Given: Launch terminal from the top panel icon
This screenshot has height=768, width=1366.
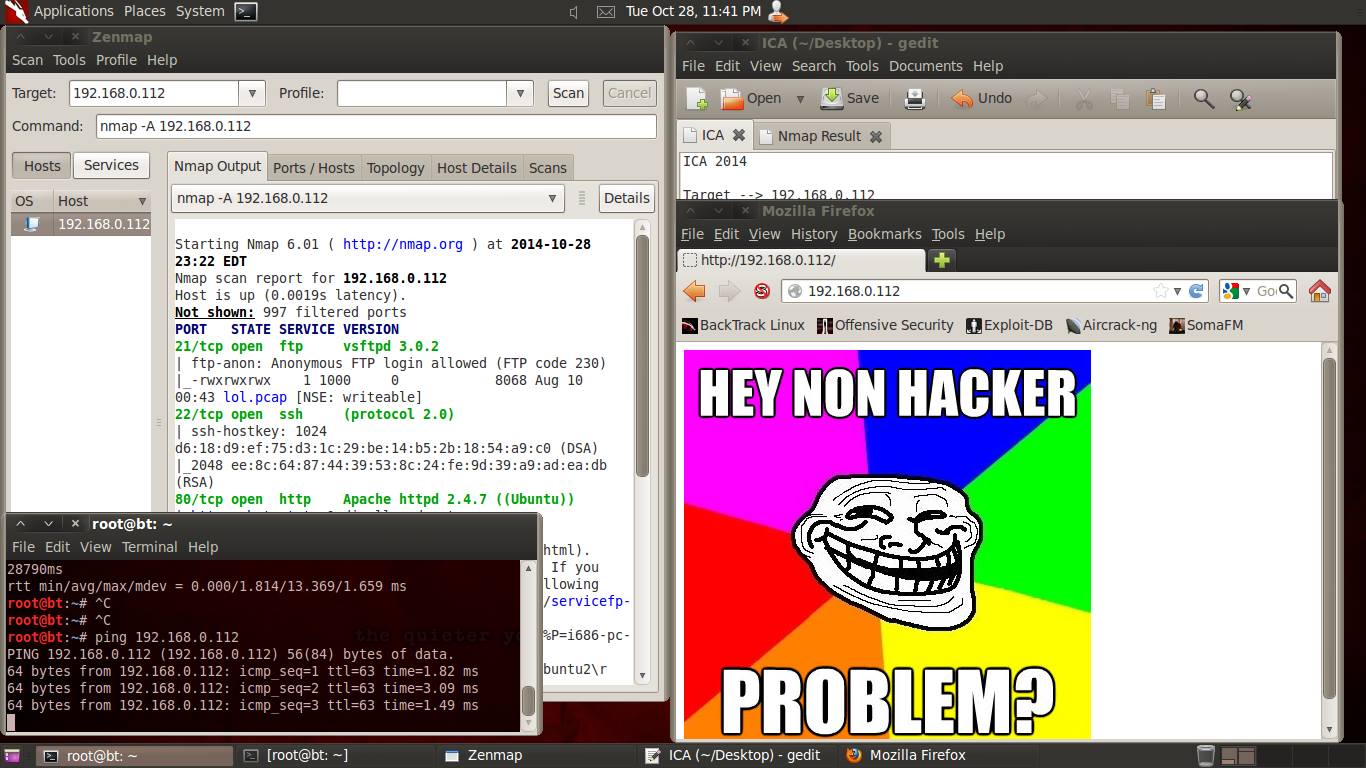Looking at the screenshot, I should pos(246,12).
